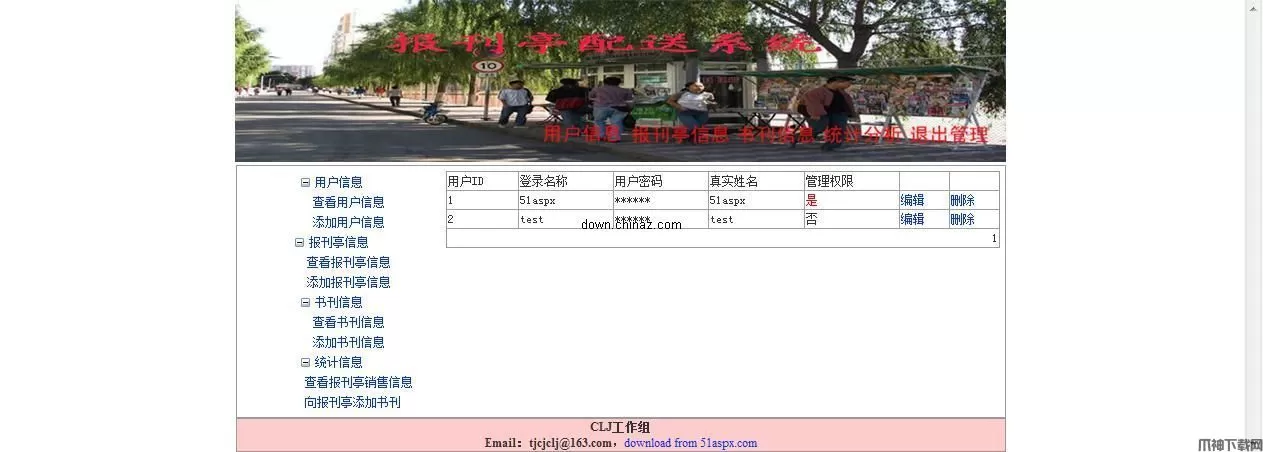Click the 用户信息 tree label
The width and height of the screenshot is (1263, 452).
338,182
